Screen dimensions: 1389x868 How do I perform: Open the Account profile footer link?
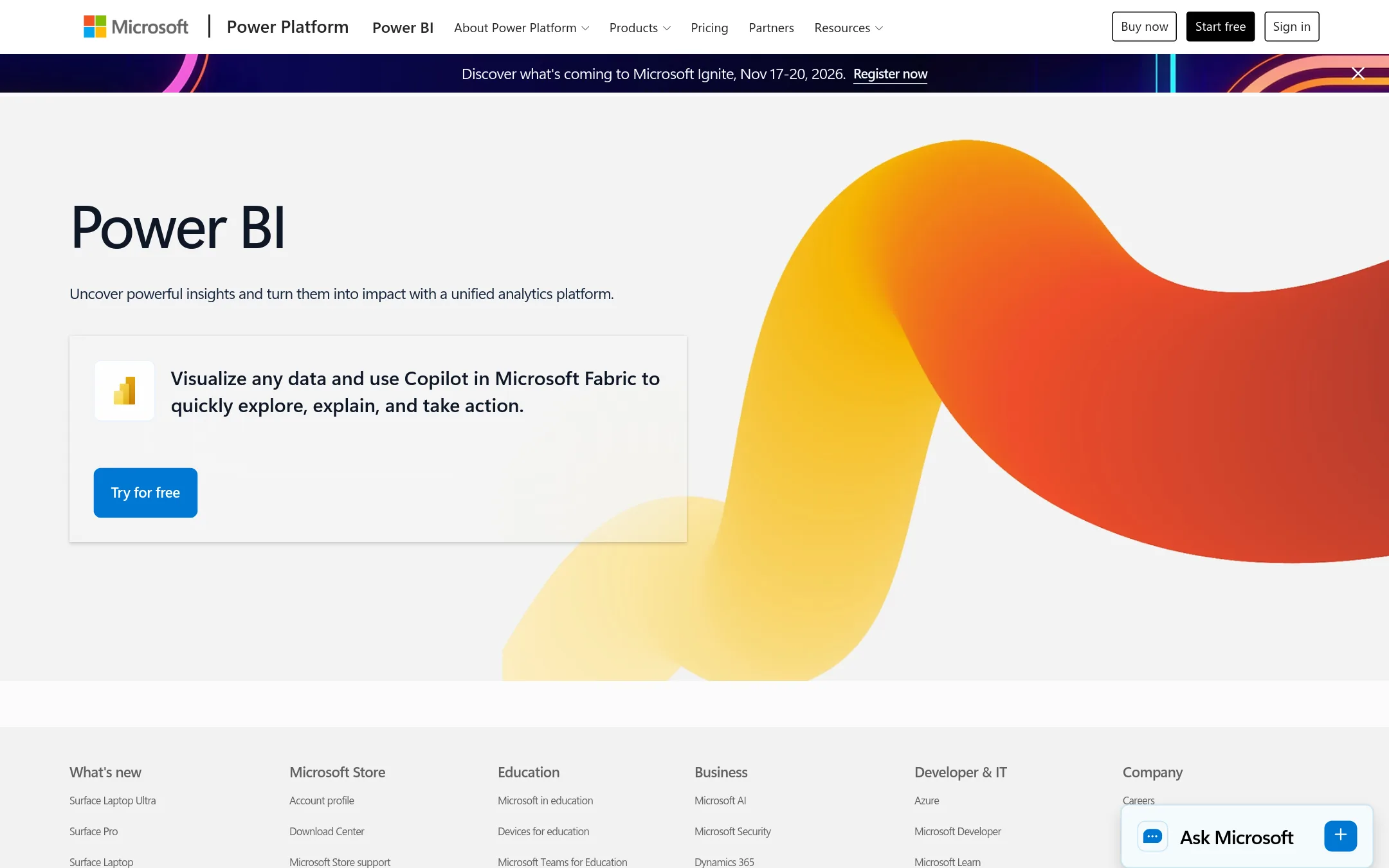(x=322, y=800)
